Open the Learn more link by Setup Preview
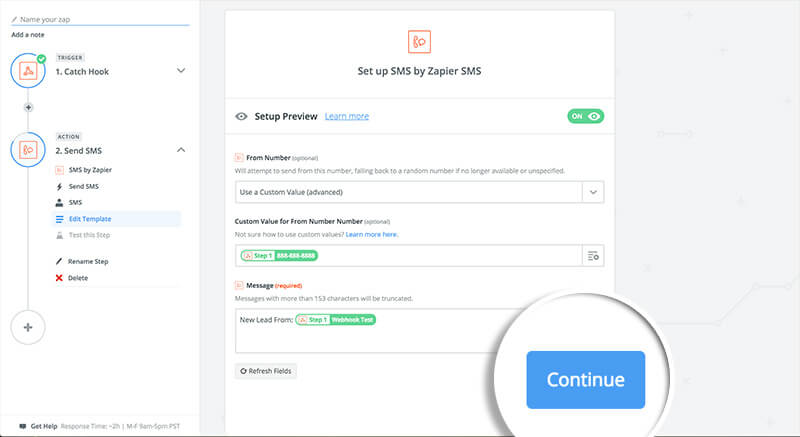800x437 pixels. coord(347,116)
